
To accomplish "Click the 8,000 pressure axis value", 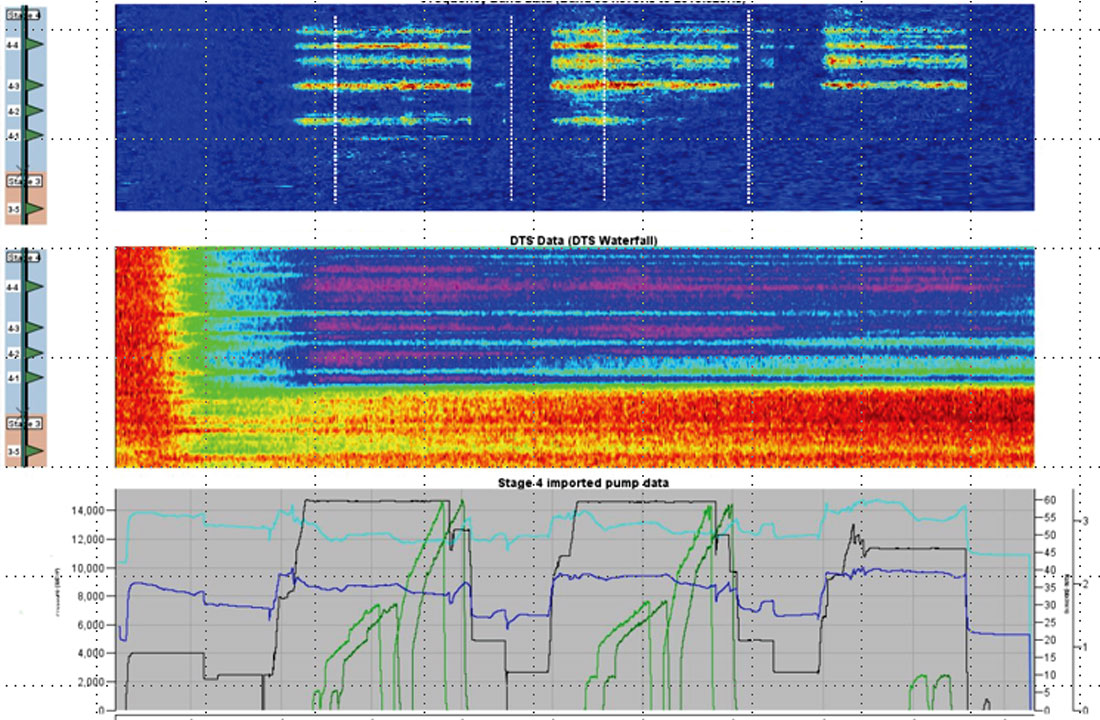I will (90, 596).
